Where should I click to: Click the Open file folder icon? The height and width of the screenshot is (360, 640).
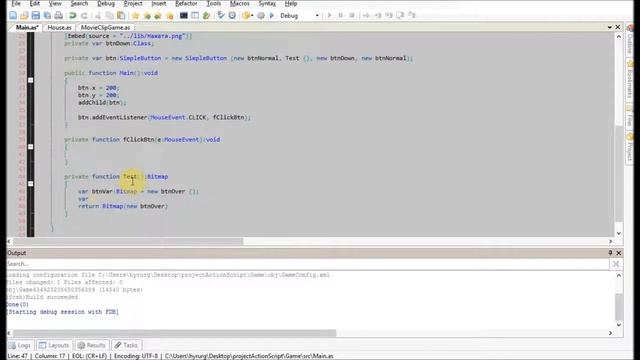pos(24,16)
